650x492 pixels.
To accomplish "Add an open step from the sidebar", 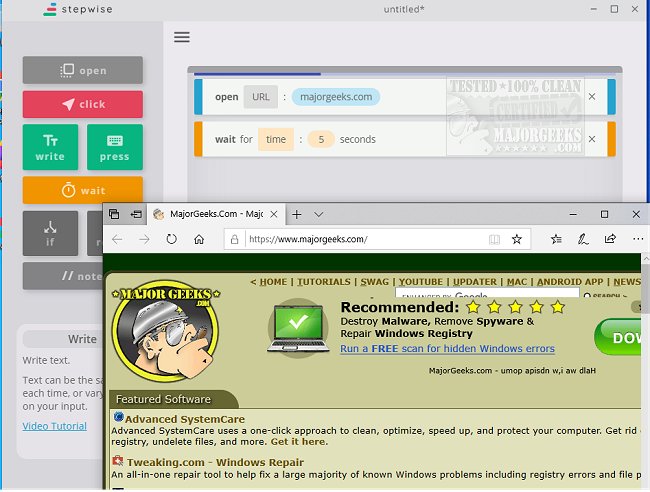I will click(83, 70).
